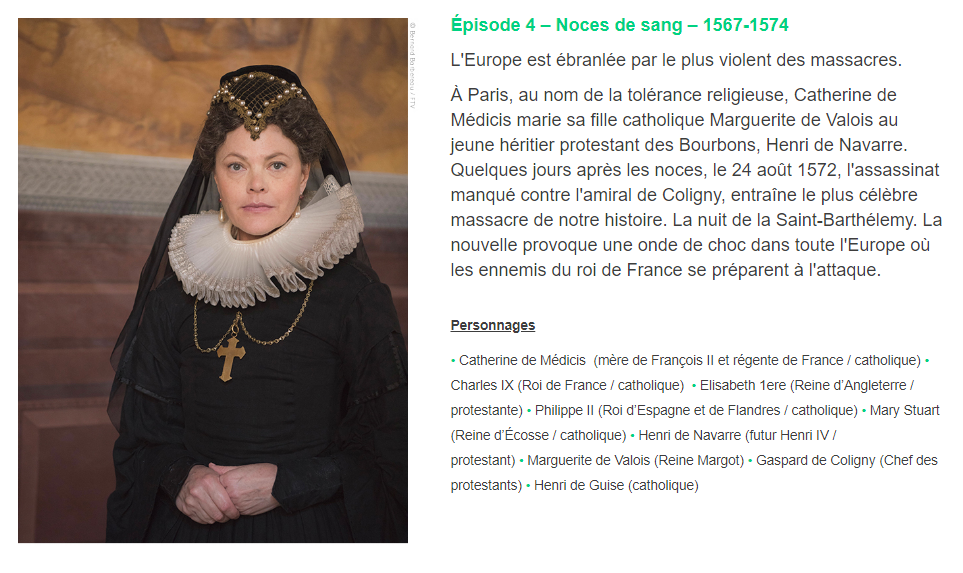Click the green bullet before Catherine de Médicis
This screenshot has height=573, width=963.
point(453,361)
